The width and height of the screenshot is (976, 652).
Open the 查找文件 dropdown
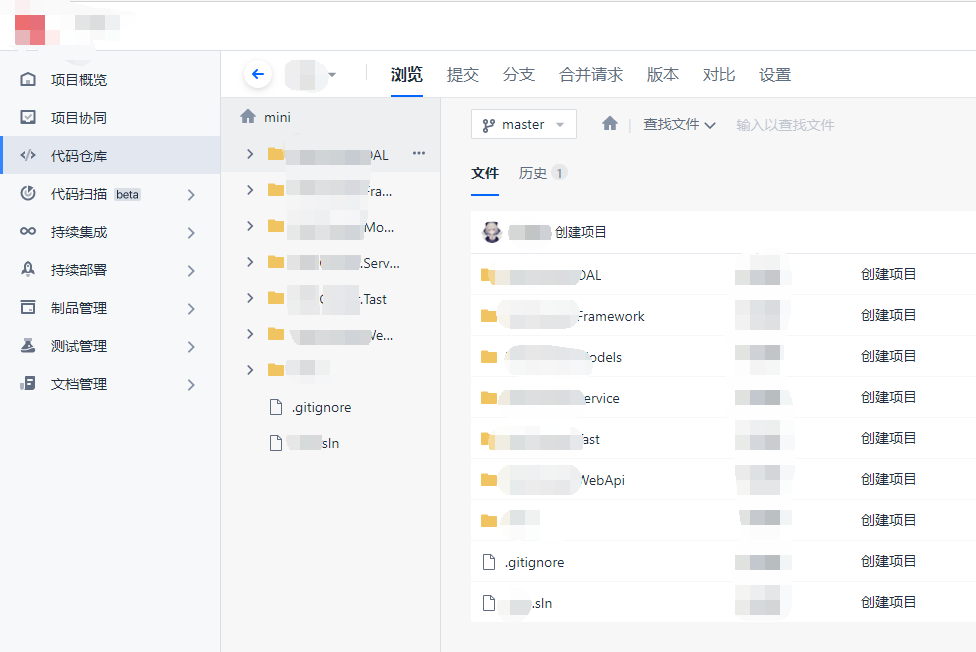coord(679,125)
